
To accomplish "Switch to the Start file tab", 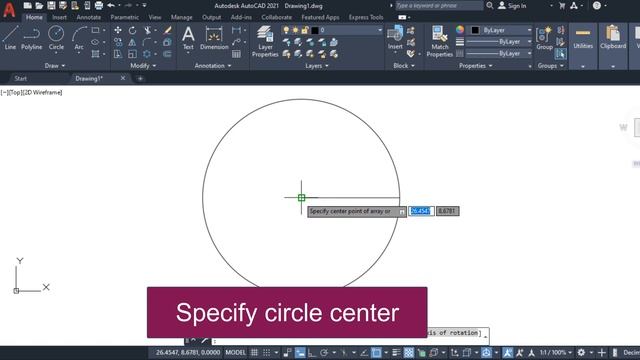I will point(20,78).
